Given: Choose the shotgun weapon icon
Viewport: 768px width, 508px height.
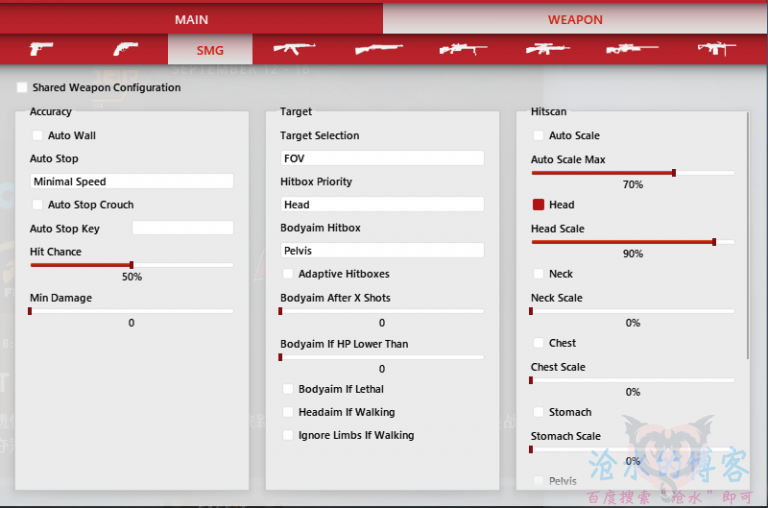Looking at the screenshot, I should [x=379, y=49].
